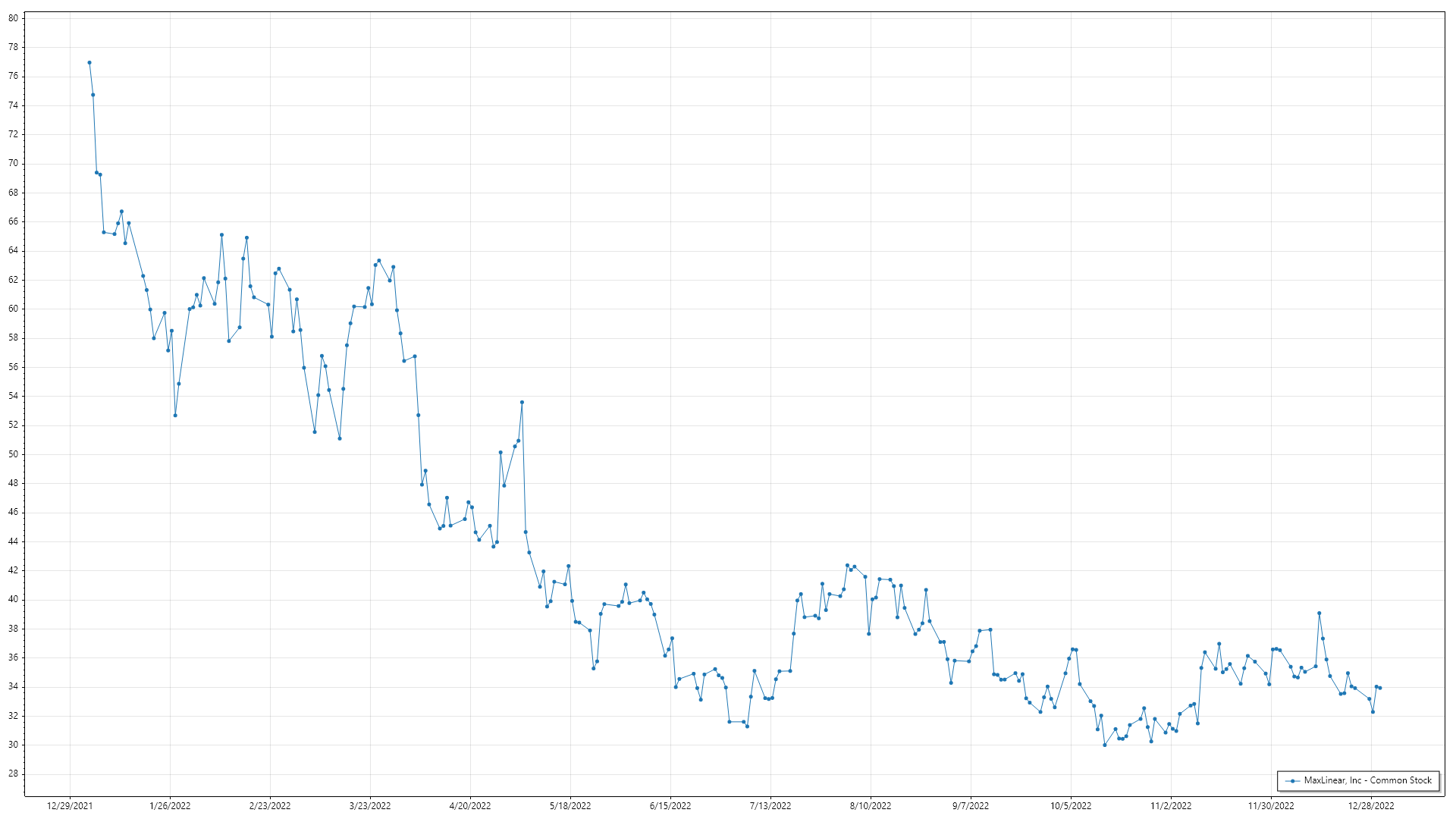
Task: Click the 12/29/2021 x-axis date label
Action: coord(70,805)
